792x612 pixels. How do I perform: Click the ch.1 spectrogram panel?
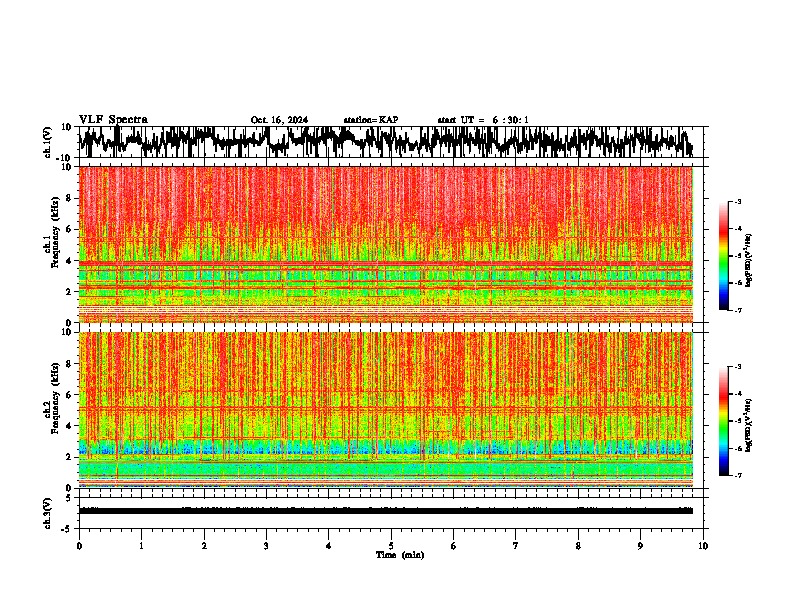pos(386,244)
